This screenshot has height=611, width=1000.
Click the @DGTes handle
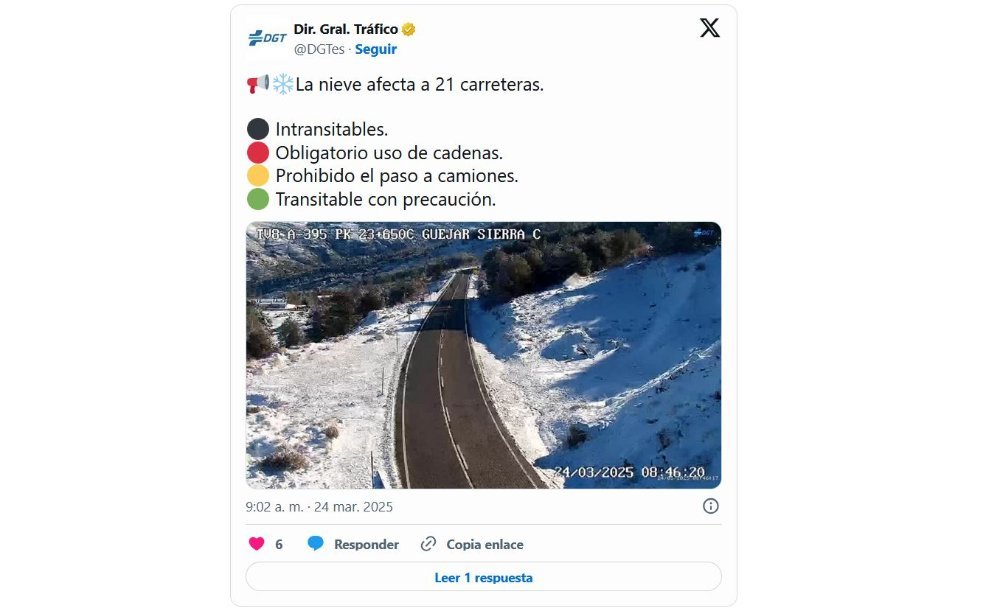click(x=319, y=49)
